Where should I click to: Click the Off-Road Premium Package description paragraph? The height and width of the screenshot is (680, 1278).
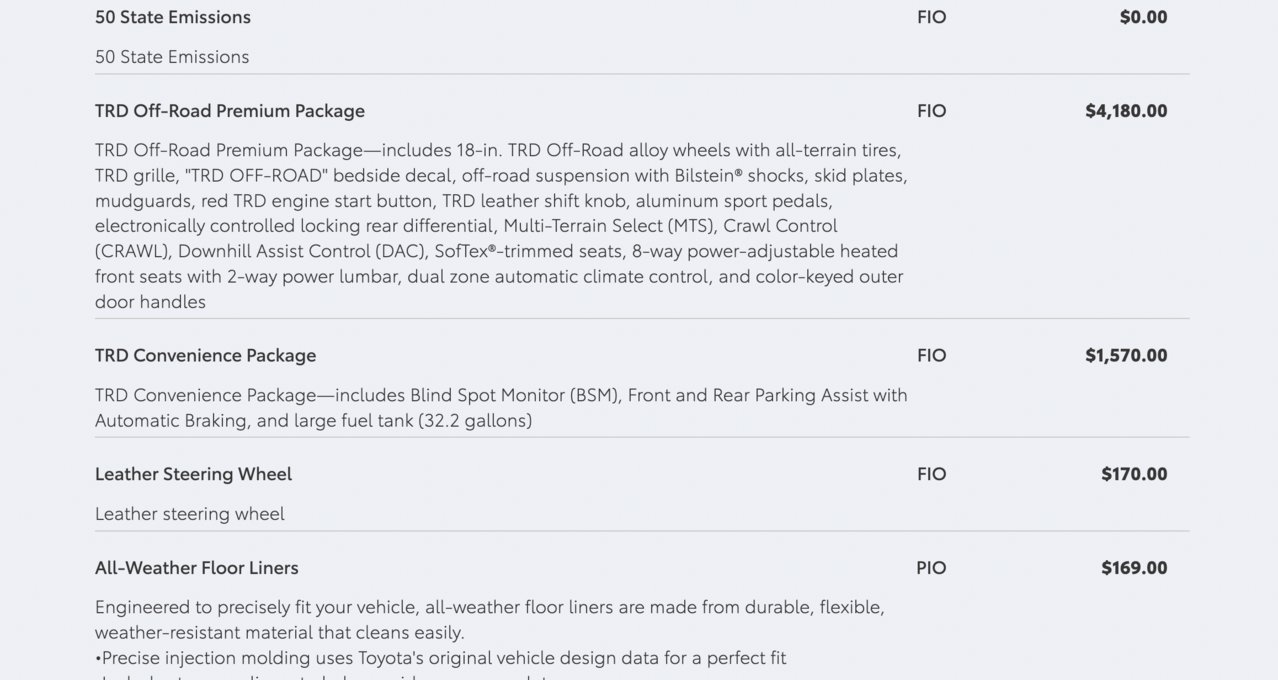[x=501, y=226]
